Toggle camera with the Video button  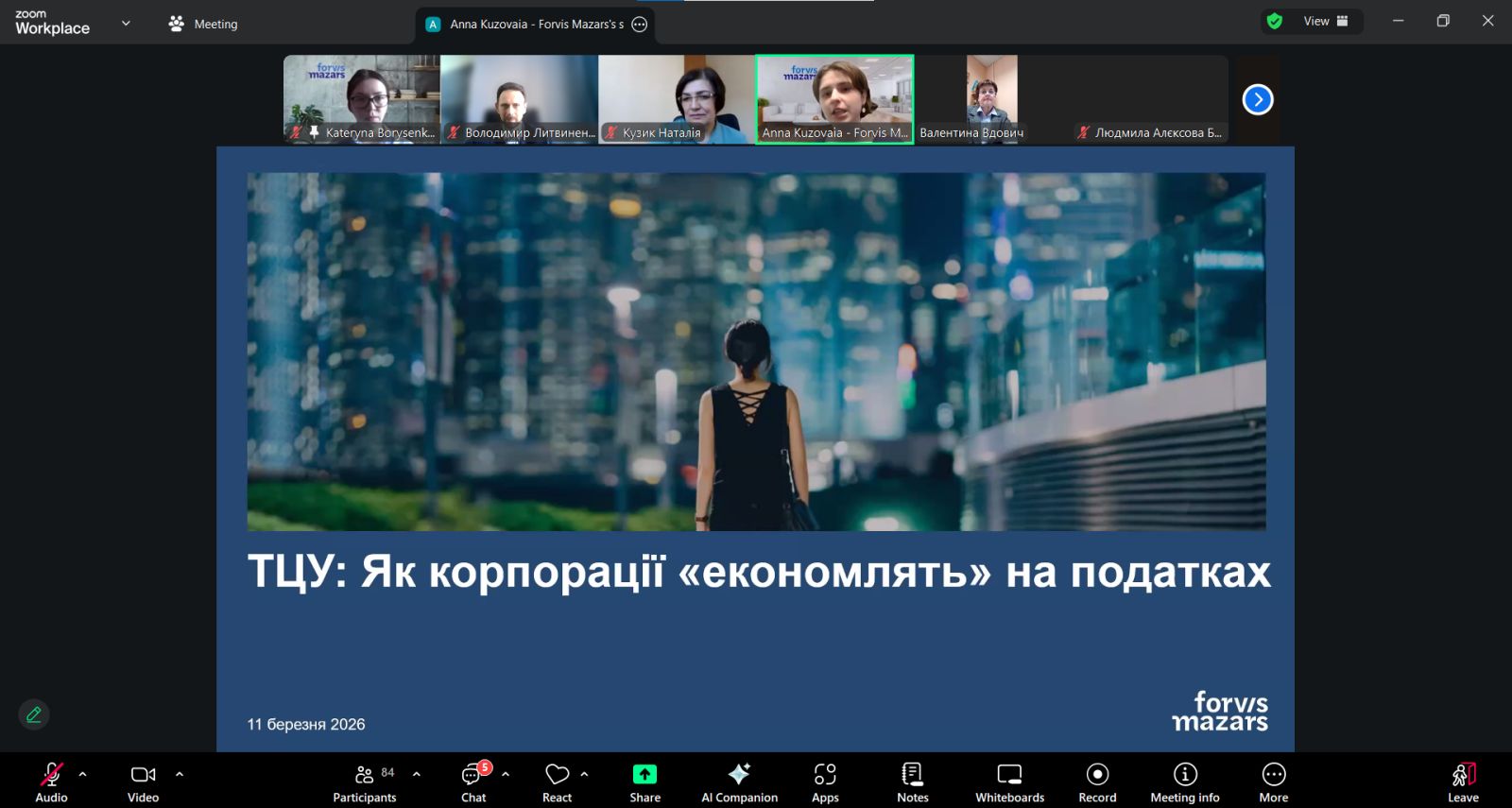click(143, 782)
